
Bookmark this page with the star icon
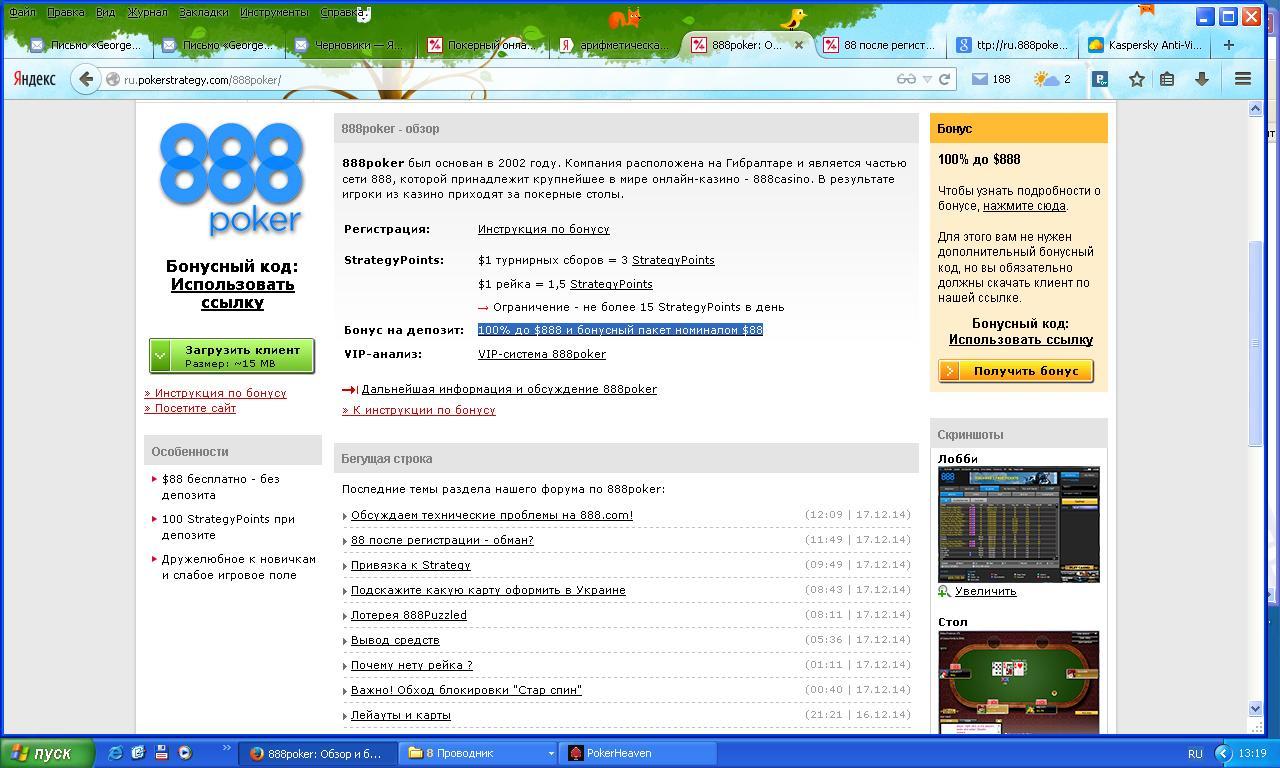point(1137,79)
